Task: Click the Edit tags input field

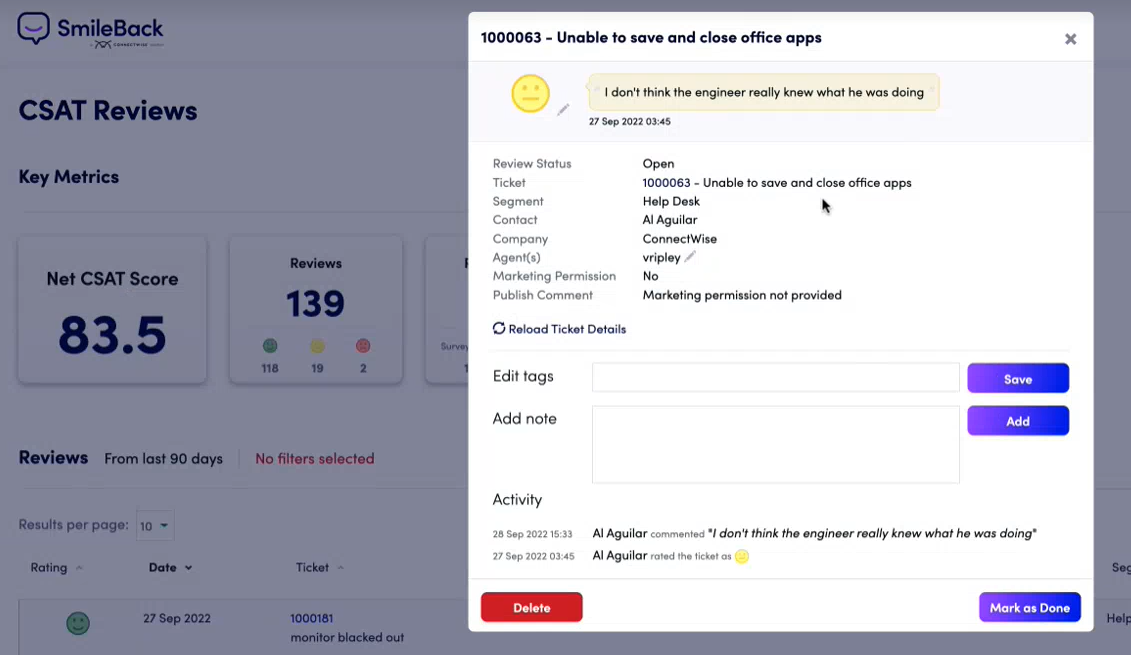Action: point(775,377)
